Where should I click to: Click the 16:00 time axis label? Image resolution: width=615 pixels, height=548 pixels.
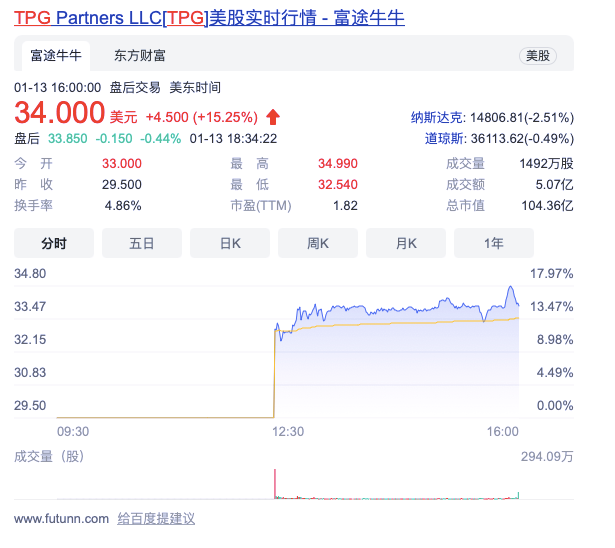(503, 431)
